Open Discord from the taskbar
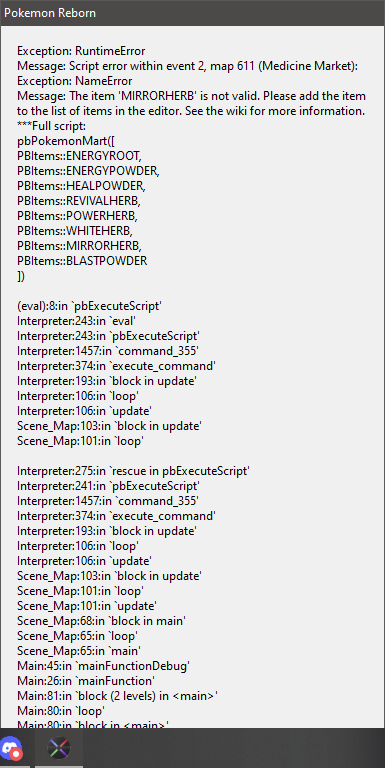Image resolution: width=385 pixels, height=768 pixels. click(x=12, y=748)
